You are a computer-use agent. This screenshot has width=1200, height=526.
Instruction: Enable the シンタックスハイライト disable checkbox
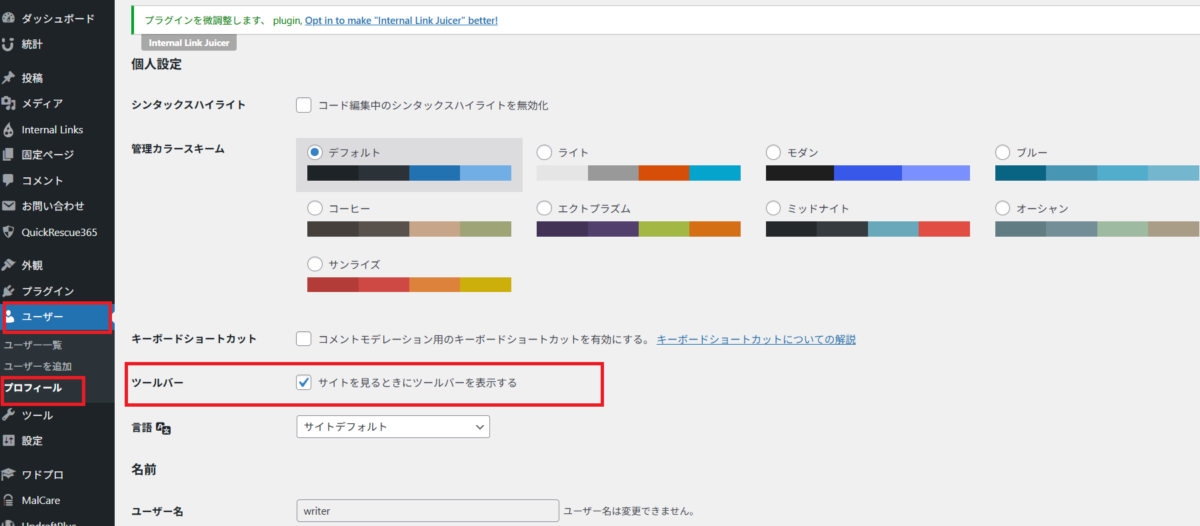(304, 105)
